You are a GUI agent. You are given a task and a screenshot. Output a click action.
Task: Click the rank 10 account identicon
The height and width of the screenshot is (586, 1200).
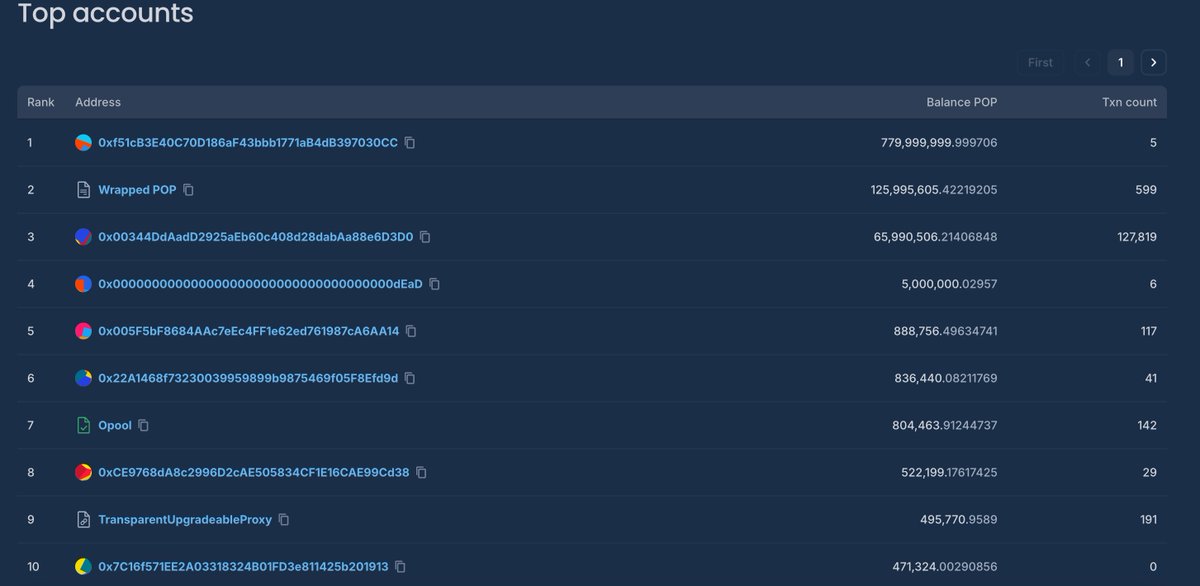click(84, 567)
